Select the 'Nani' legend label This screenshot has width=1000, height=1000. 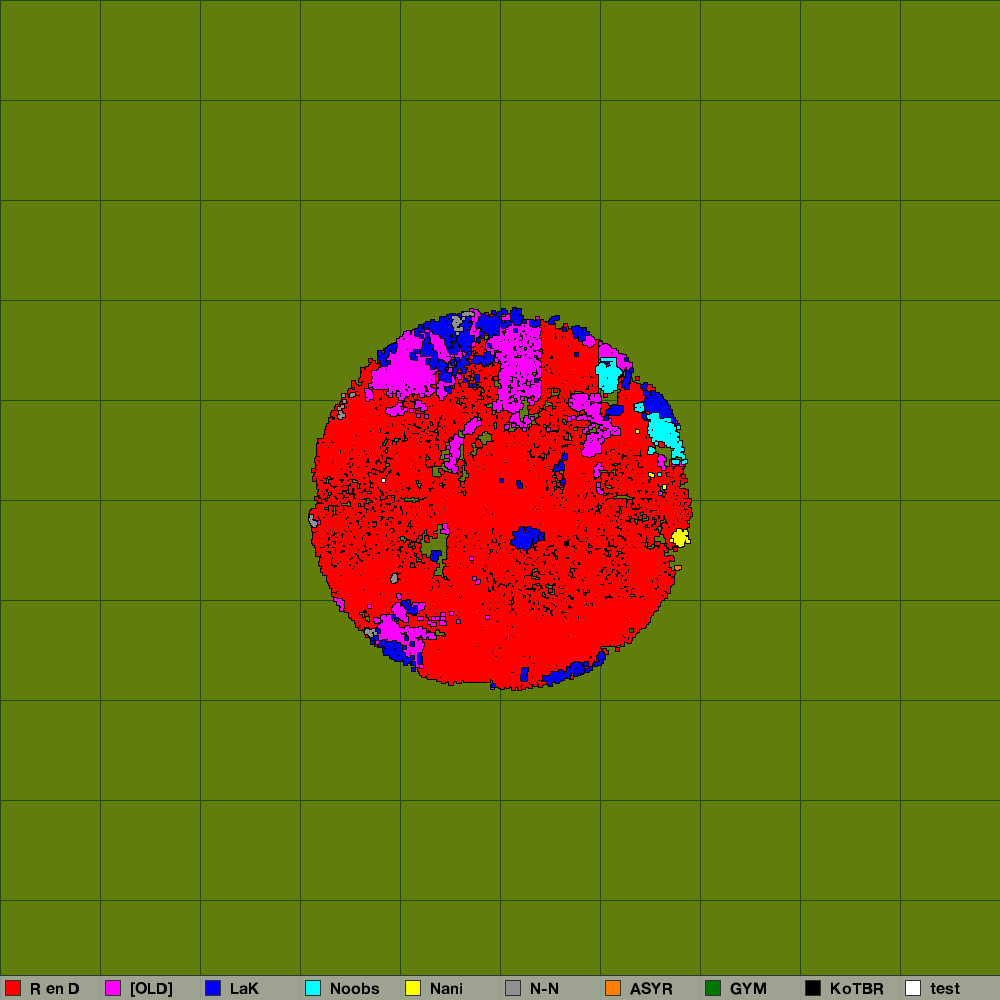pos(446,989)
